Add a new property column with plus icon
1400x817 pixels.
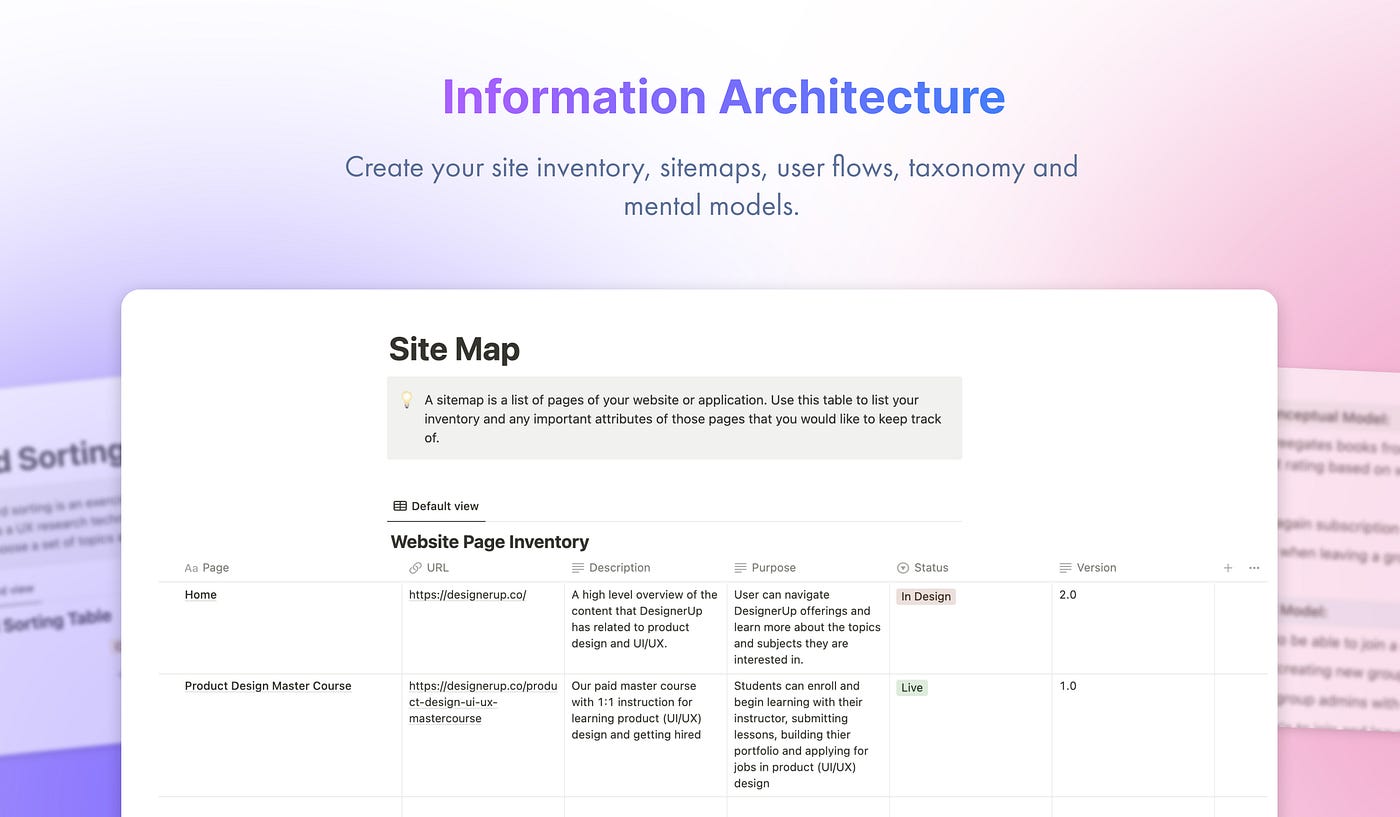(x=1228, y=568)
